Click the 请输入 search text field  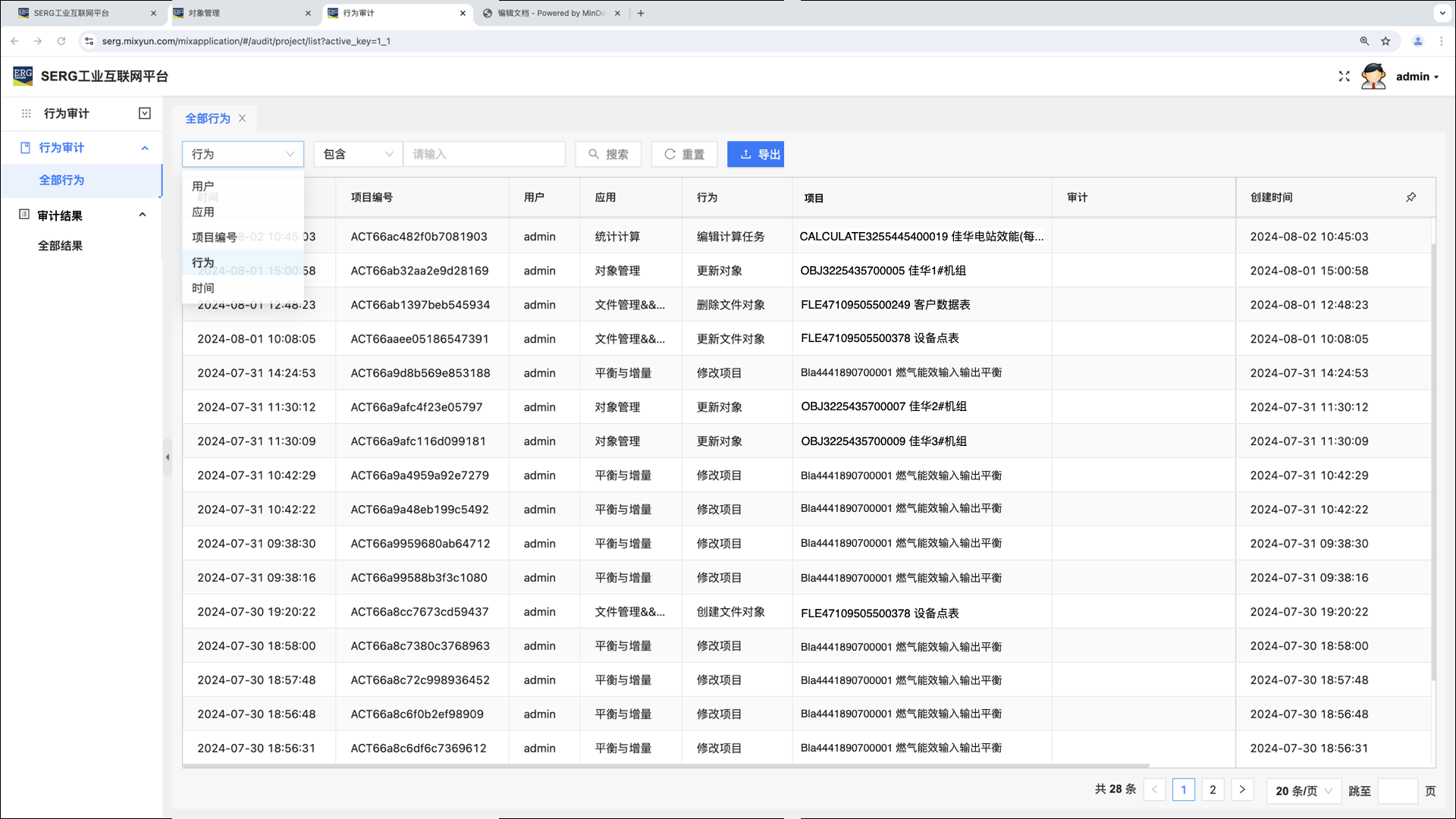(x=484, y=154)
